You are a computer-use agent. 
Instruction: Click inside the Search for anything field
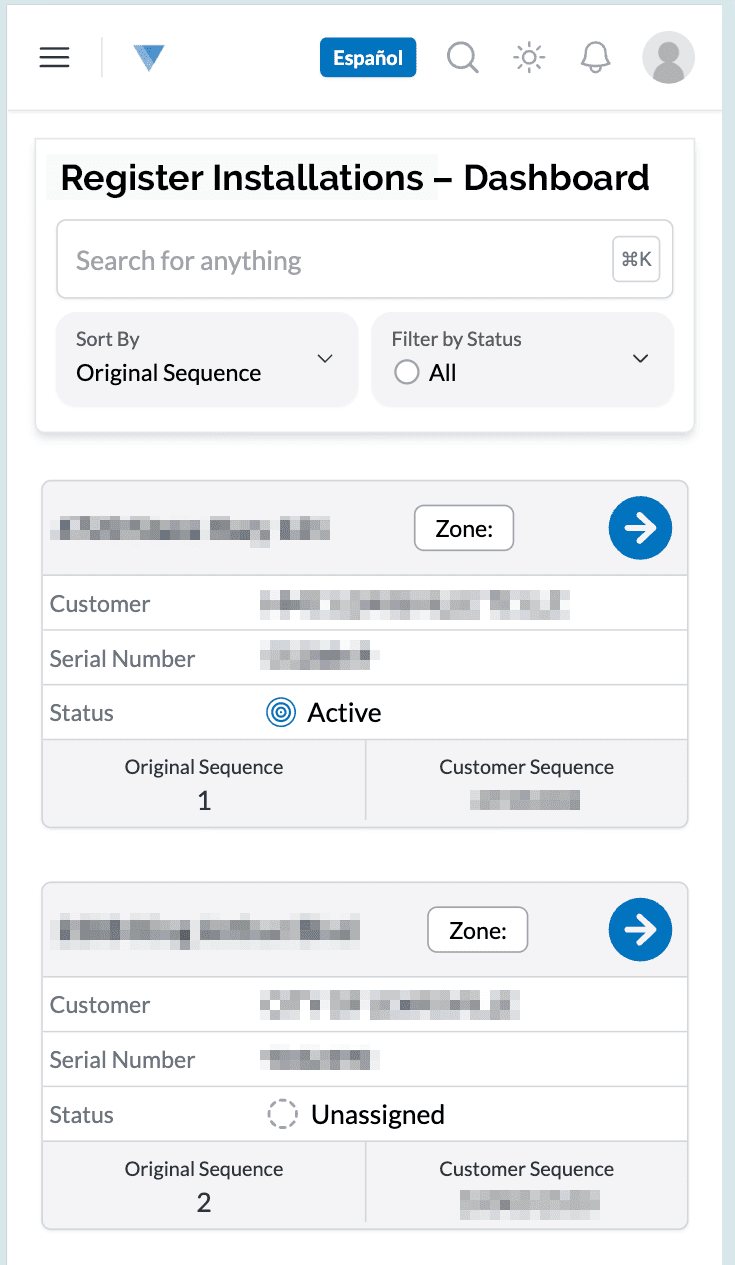point(300,260)
